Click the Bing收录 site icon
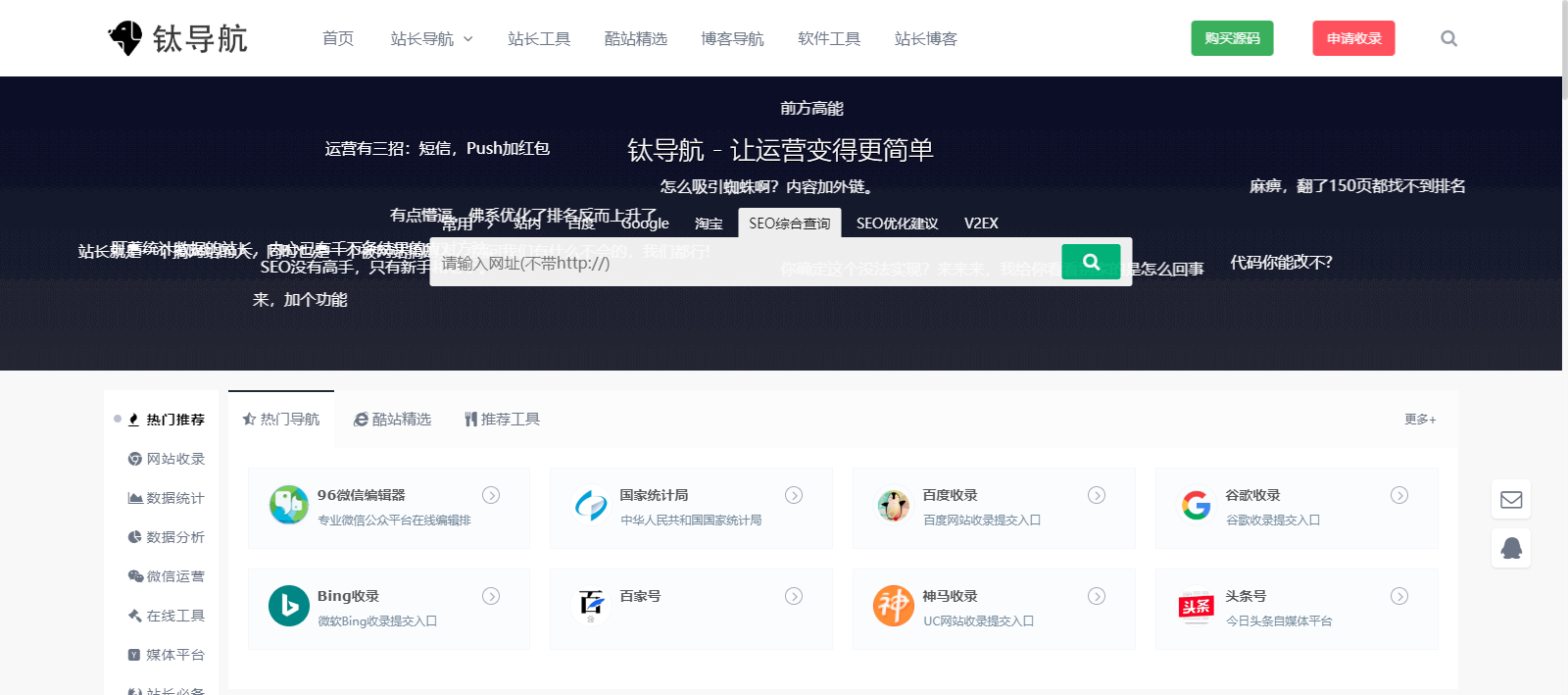Screen dimensions: 1568x695 pyautogui.click(x=289, y=606)
